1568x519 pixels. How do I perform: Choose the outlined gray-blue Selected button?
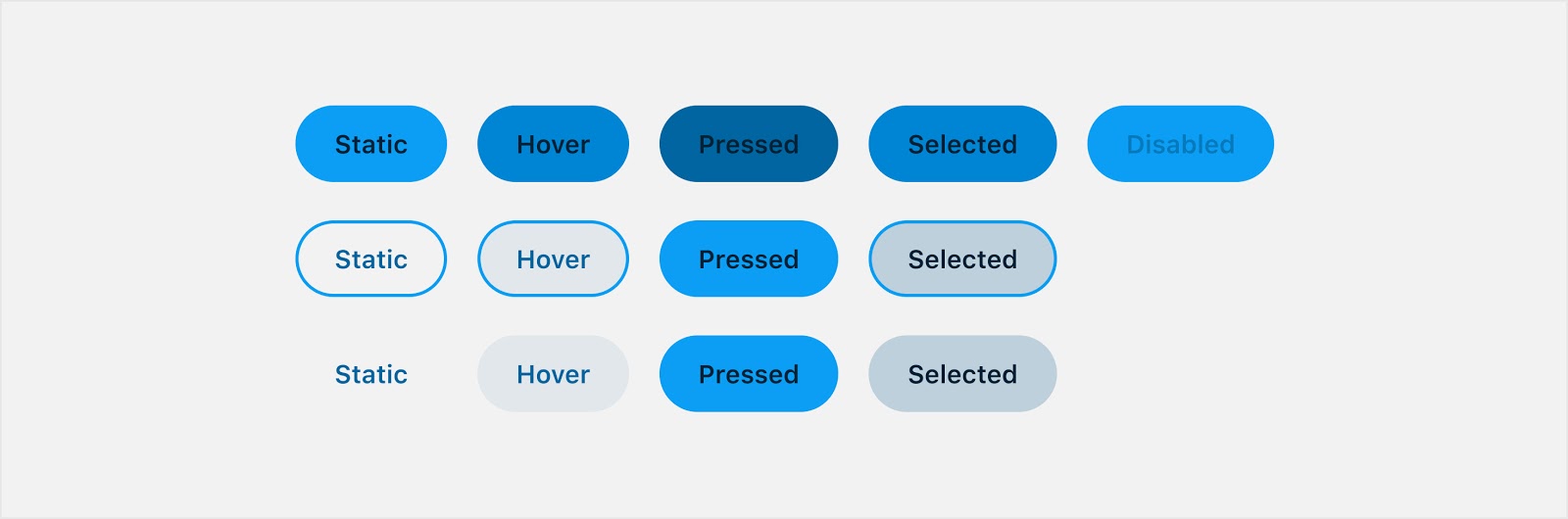962,259
